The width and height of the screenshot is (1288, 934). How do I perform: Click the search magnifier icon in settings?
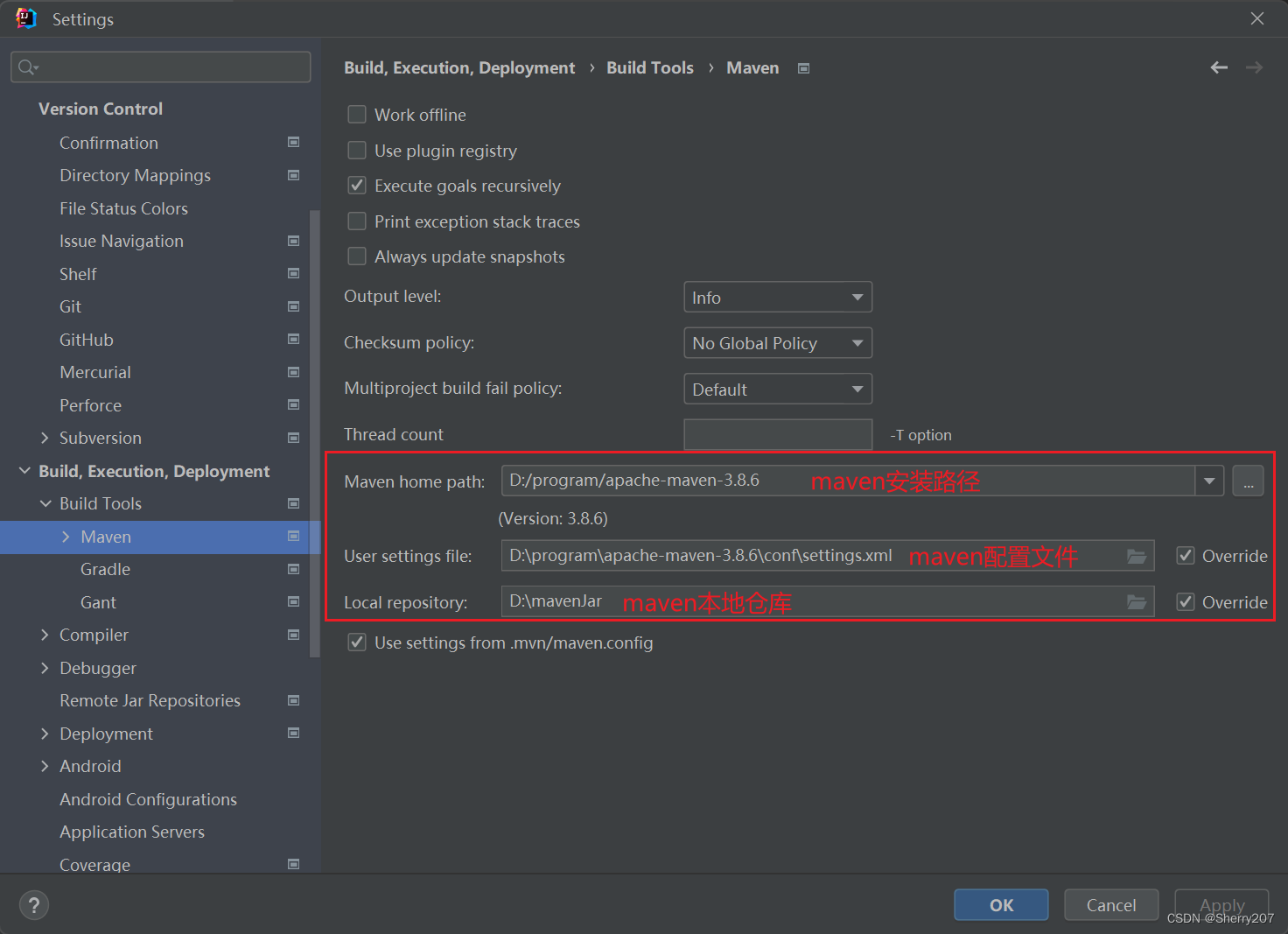(x=27, y=67)
